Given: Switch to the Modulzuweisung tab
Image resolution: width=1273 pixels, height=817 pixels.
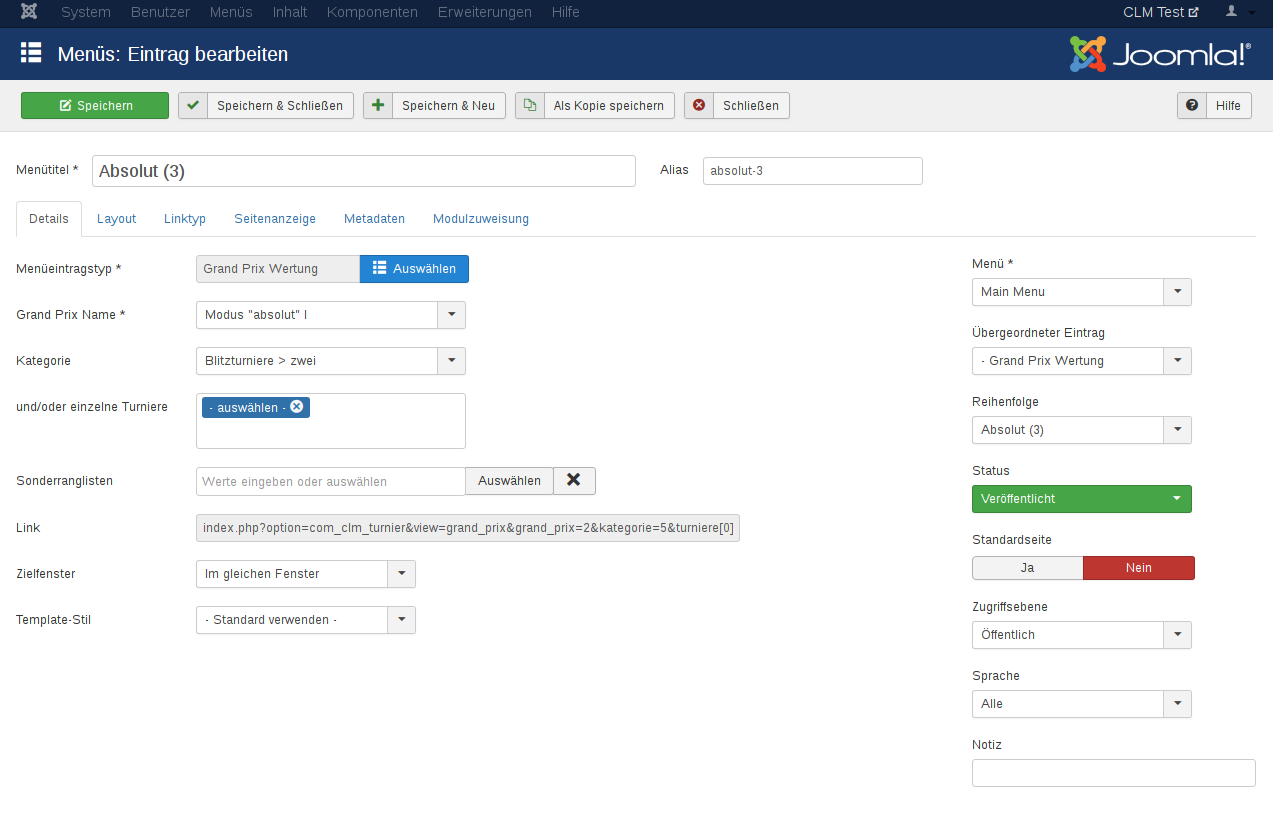Looking at the screenshot, I should pyautogui.click(x=480, y=219).
